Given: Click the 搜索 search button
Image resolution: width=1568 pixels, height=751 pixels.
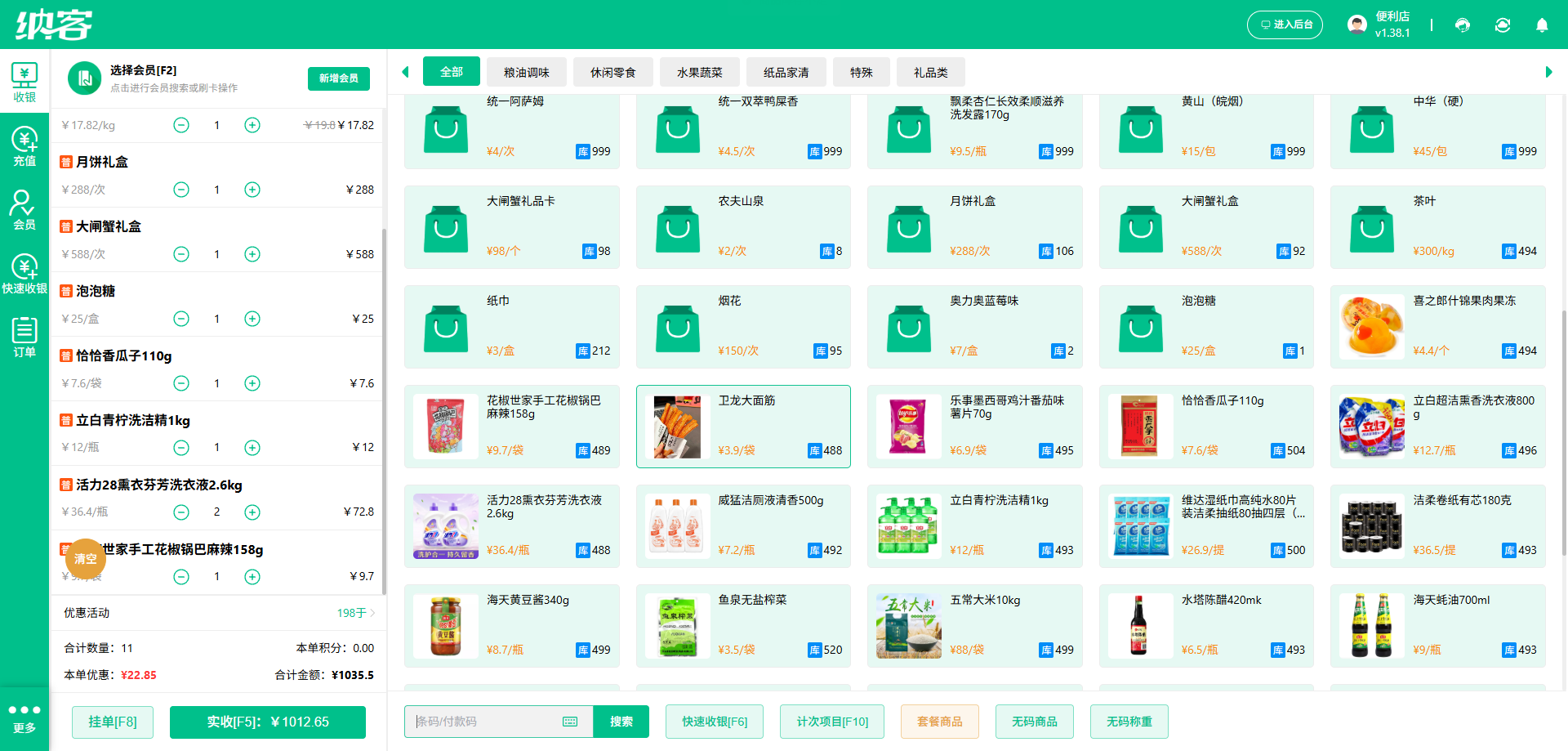Looking at the screenshot, I should [621, 722].
